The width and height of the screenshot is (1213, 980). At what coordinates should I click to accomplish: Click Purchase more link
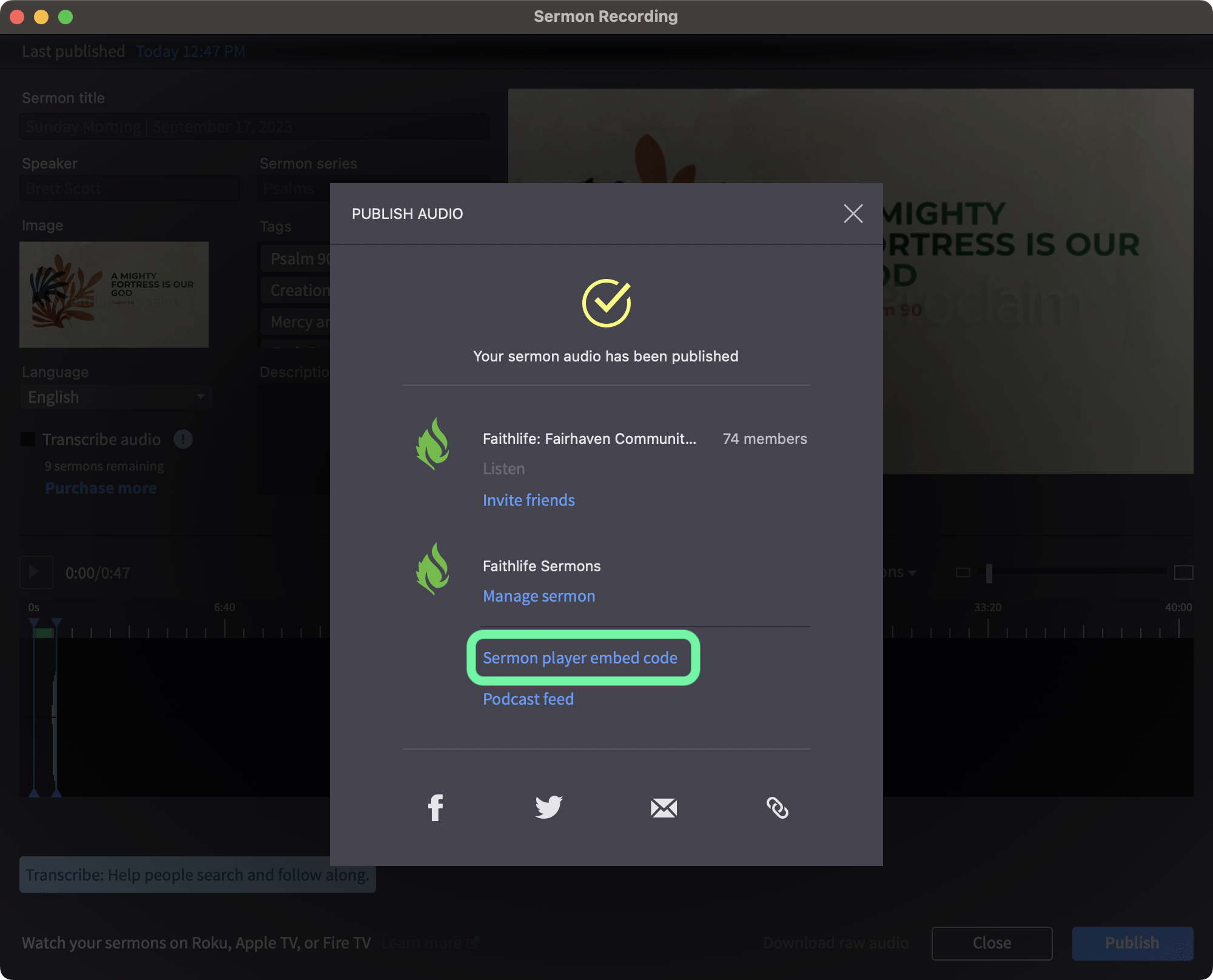pos(101,488)
